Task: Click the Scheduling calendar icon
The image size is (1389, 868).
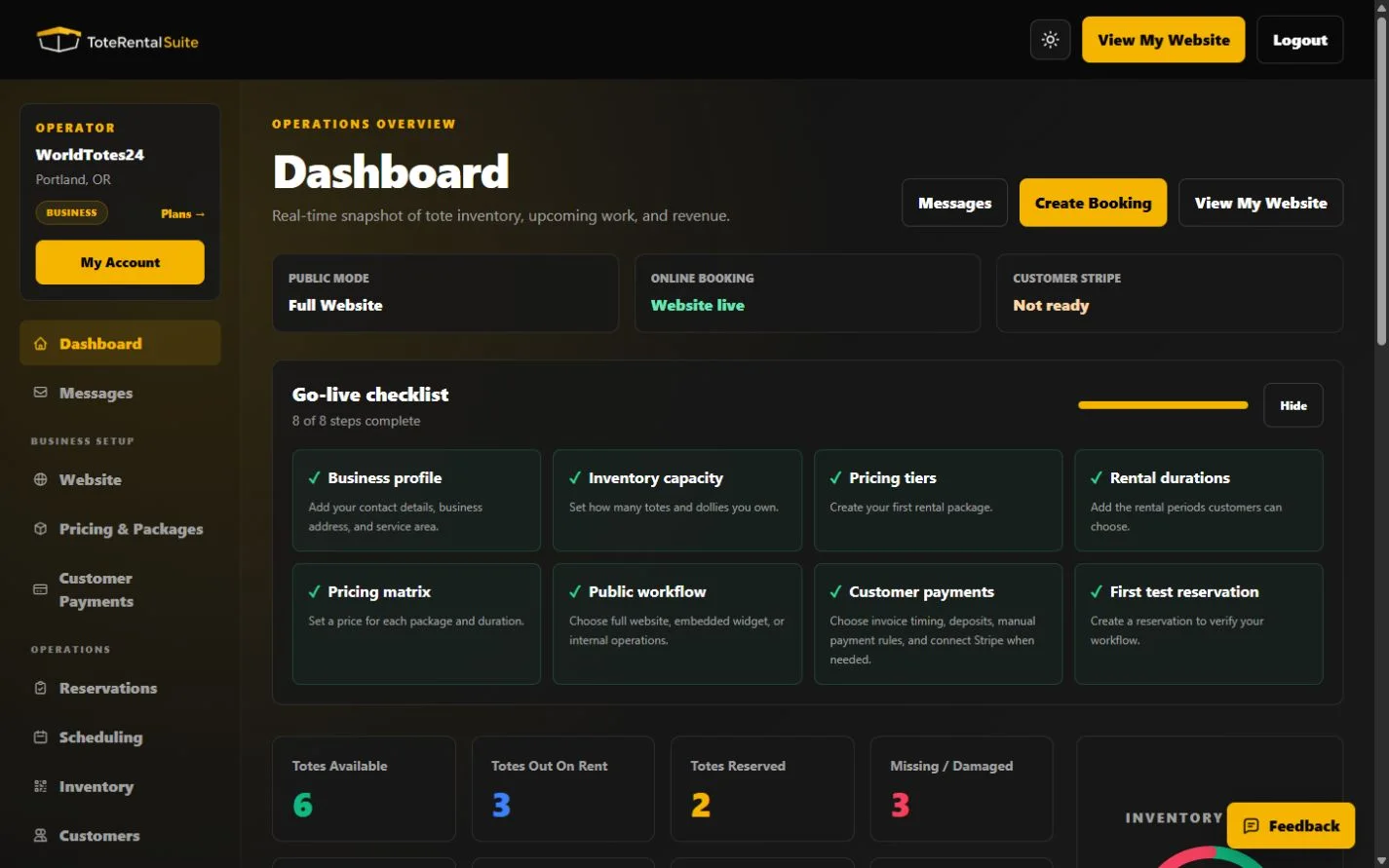Action: coord(40,737)
